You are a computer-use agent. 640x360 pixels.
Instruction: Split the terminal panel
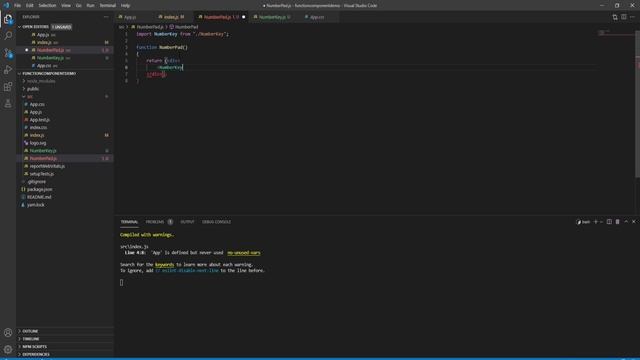[x=609, y=222]
